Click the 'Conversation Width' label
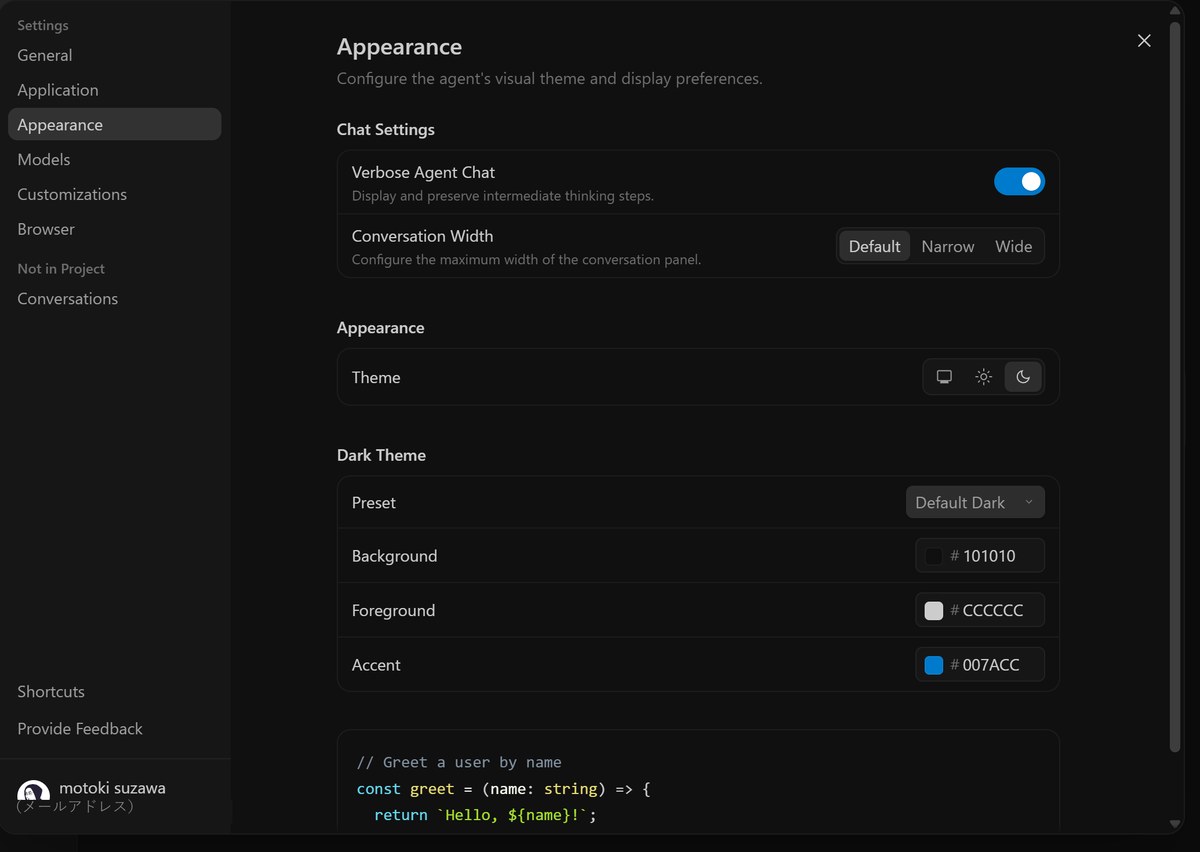 pos(422,236)
